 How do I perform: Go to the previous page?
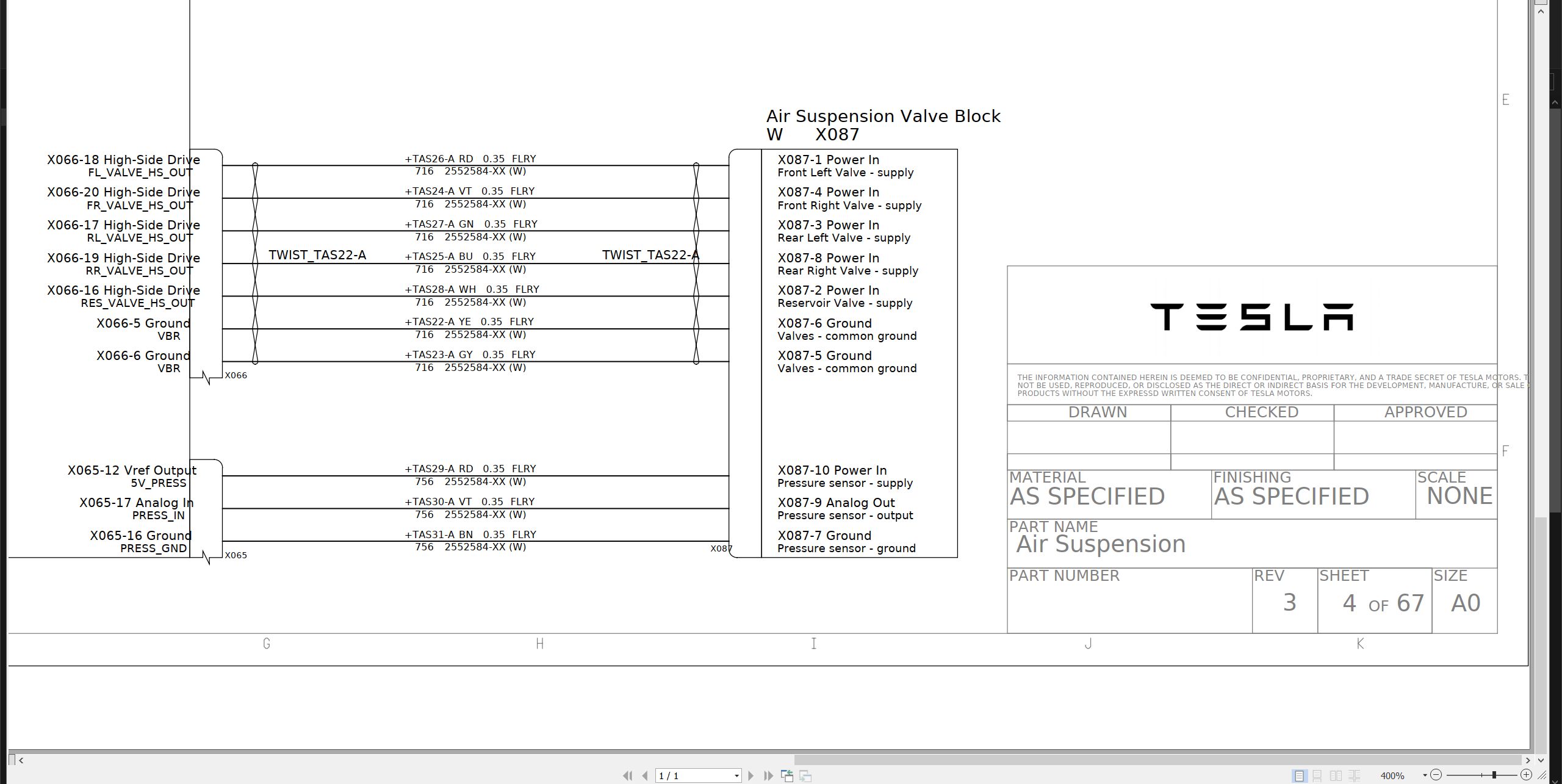click(645, 775)
